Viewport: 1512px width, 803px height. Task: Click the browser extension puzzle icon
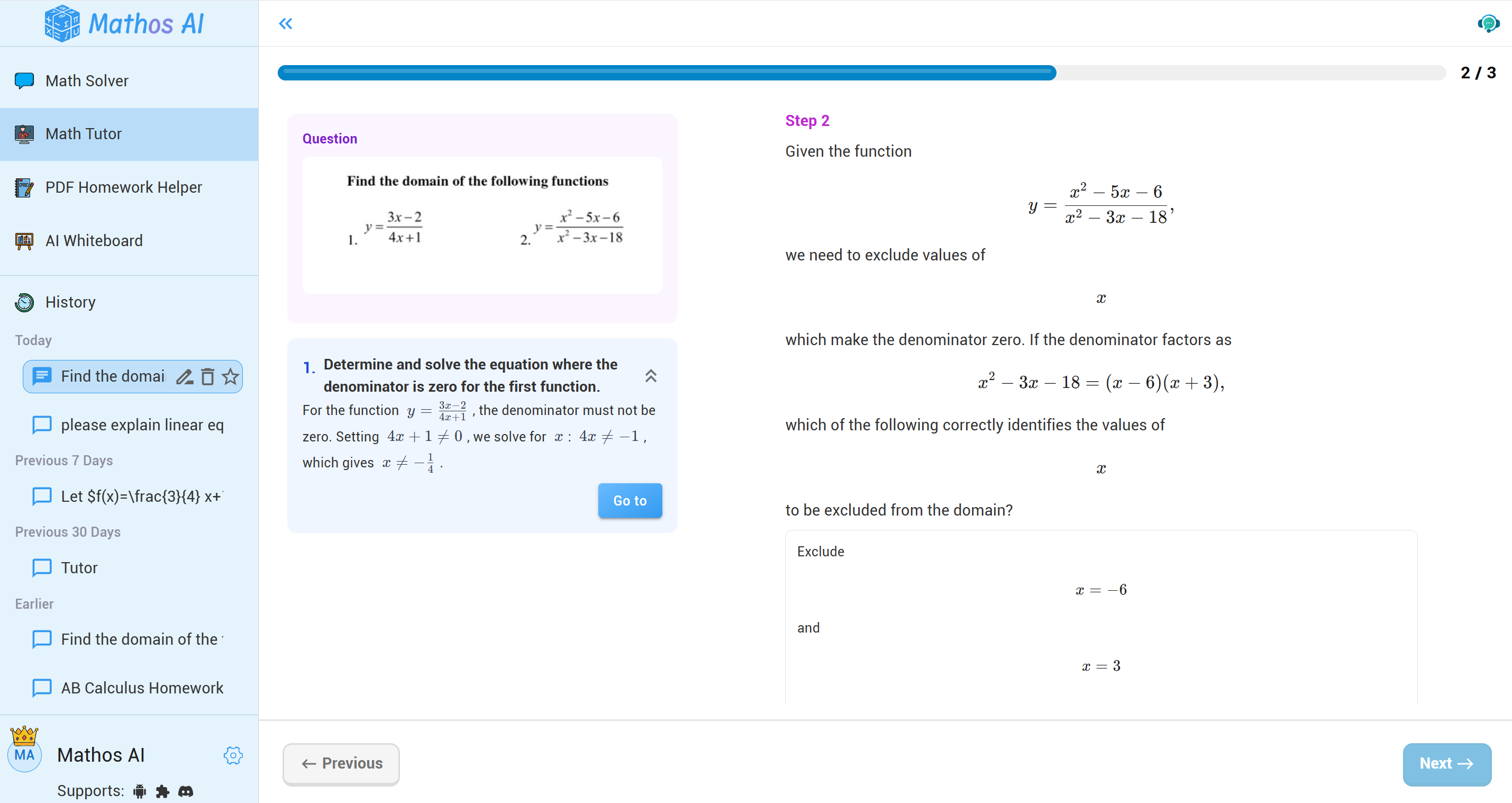[x=162, y=791]
